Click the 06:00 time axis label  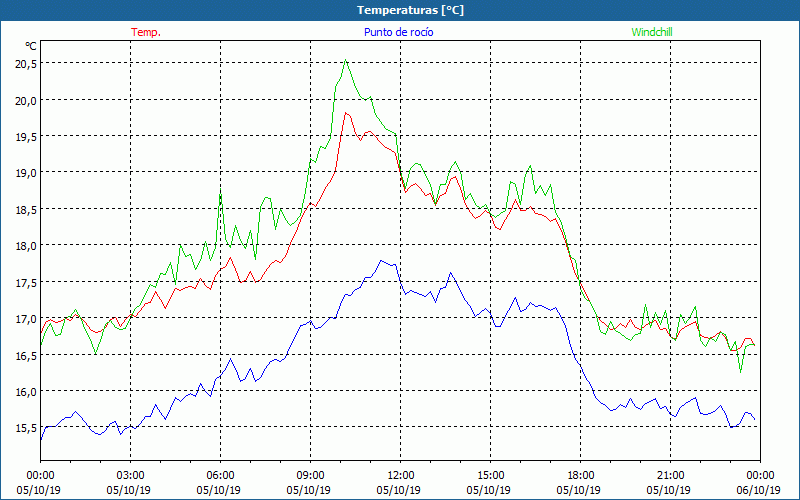(x=220, y=476)
